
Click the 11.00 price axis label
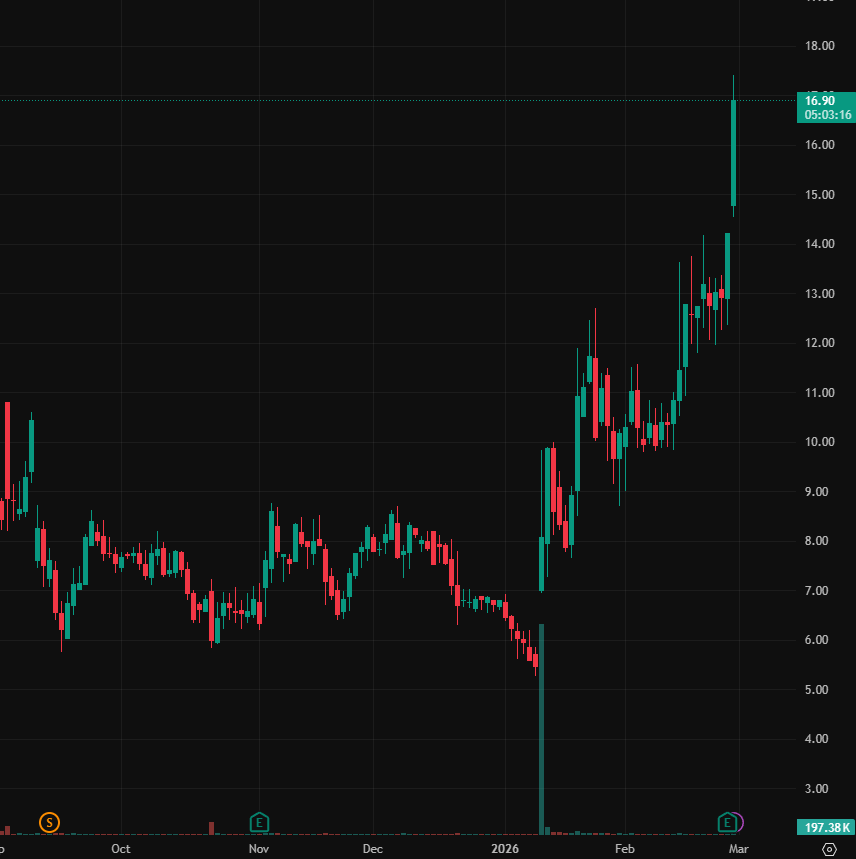[819, 393]
